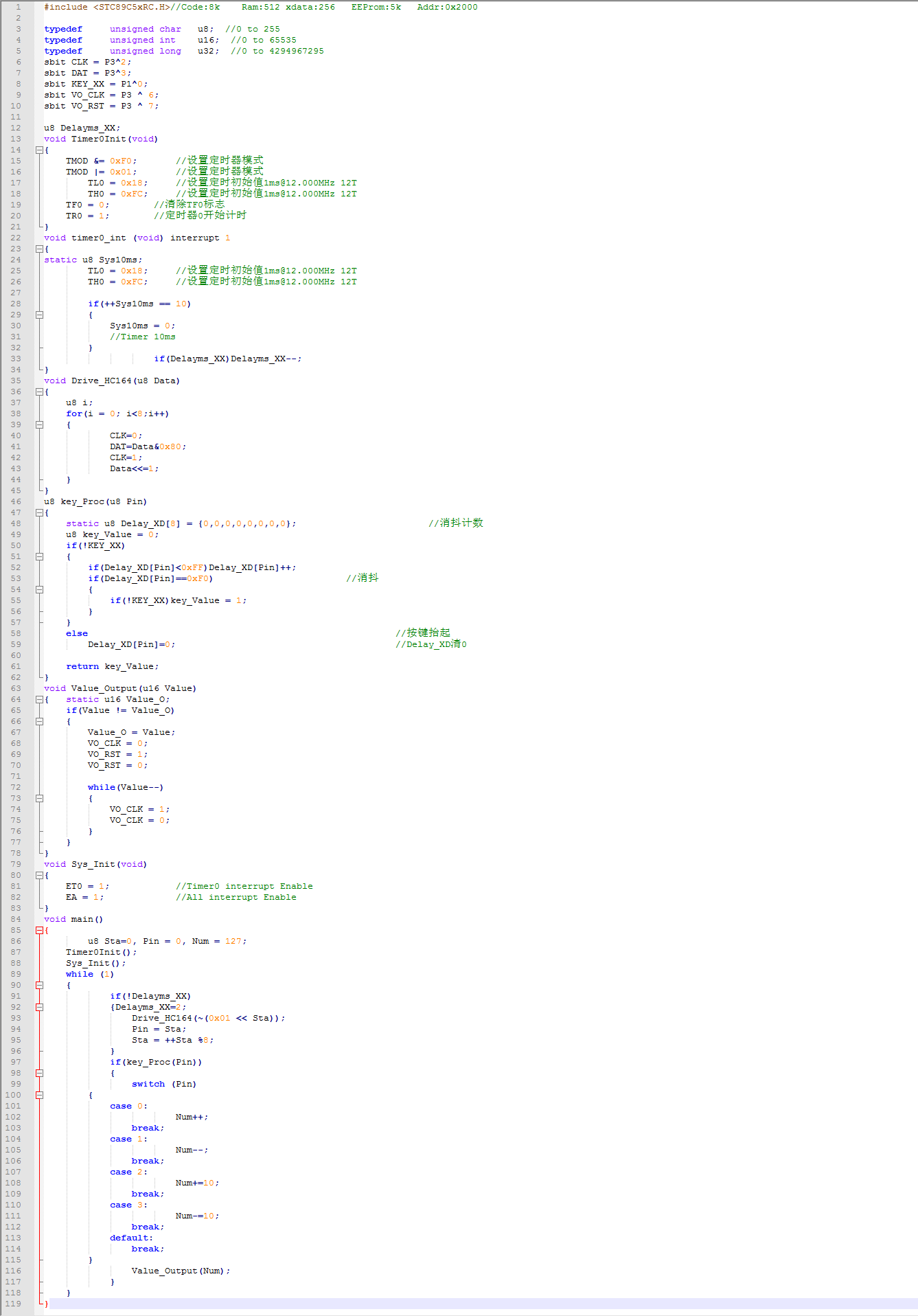Collapse the key_Proc if-block fold on line 98
The image size is (918, 1316).
[39, 1073]
